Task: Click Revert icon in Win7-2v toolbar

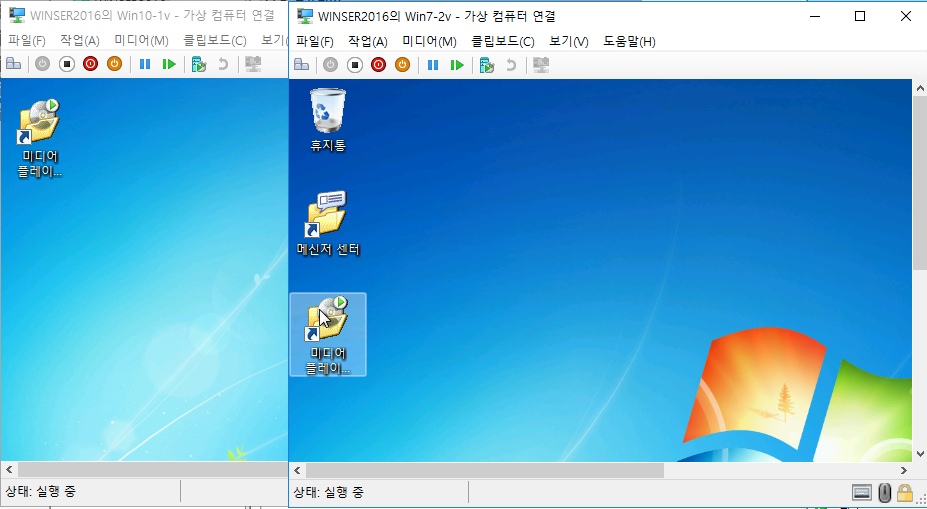Action: click(x=511, y=64)
